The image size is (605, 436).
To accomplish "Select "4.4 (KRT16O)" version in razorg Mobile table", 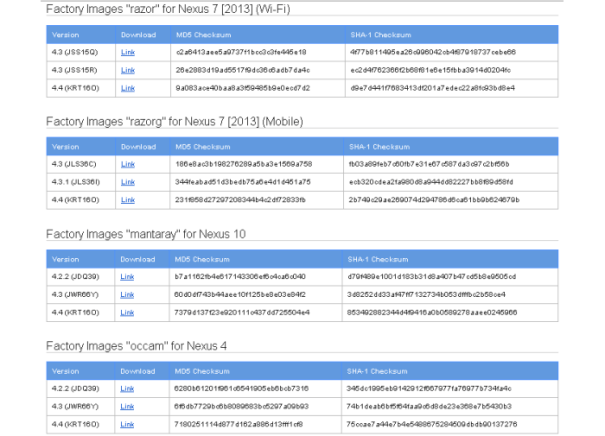I will click(76, 200).
